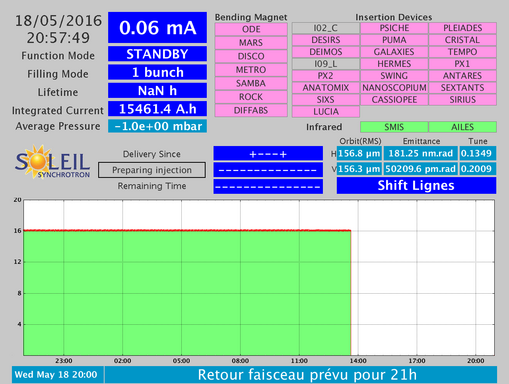This screenshot has height=384, width=509.
Task: Click the 18/05/2016 date display
Action: coord(58,21)
